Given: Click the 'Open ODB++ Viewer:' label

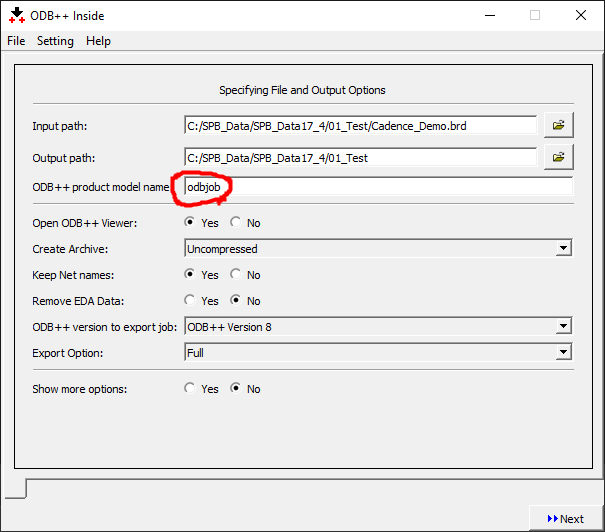Looking at the screenshot, I should click(84, 223).
